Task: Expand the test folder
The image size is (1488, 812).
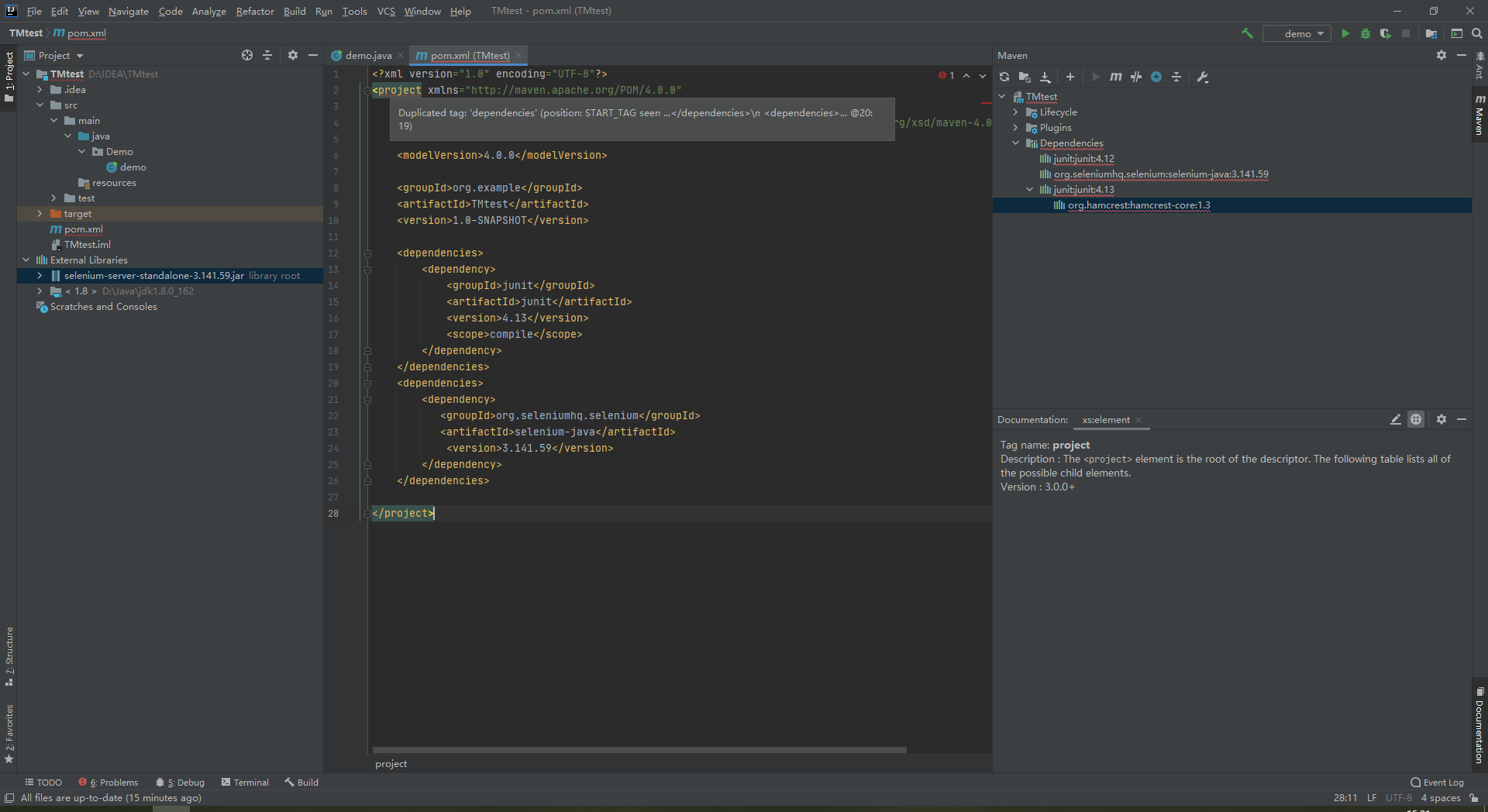Action: pyautogui.click(x=53, y=198)
